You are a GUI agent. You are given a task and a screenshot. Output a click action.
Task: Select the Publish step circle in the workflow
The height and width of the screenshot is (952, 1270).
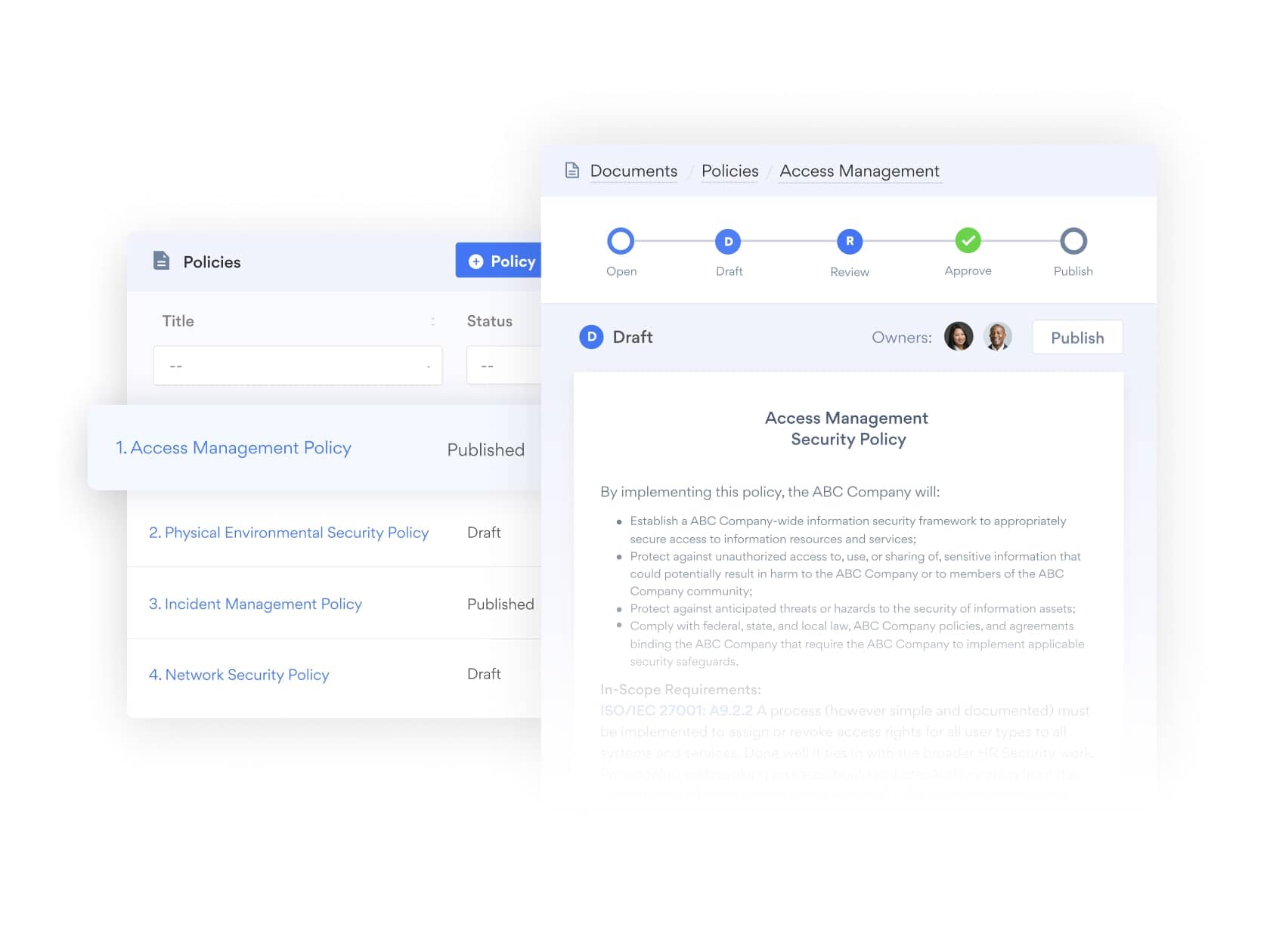click(x=1073, y=241)
